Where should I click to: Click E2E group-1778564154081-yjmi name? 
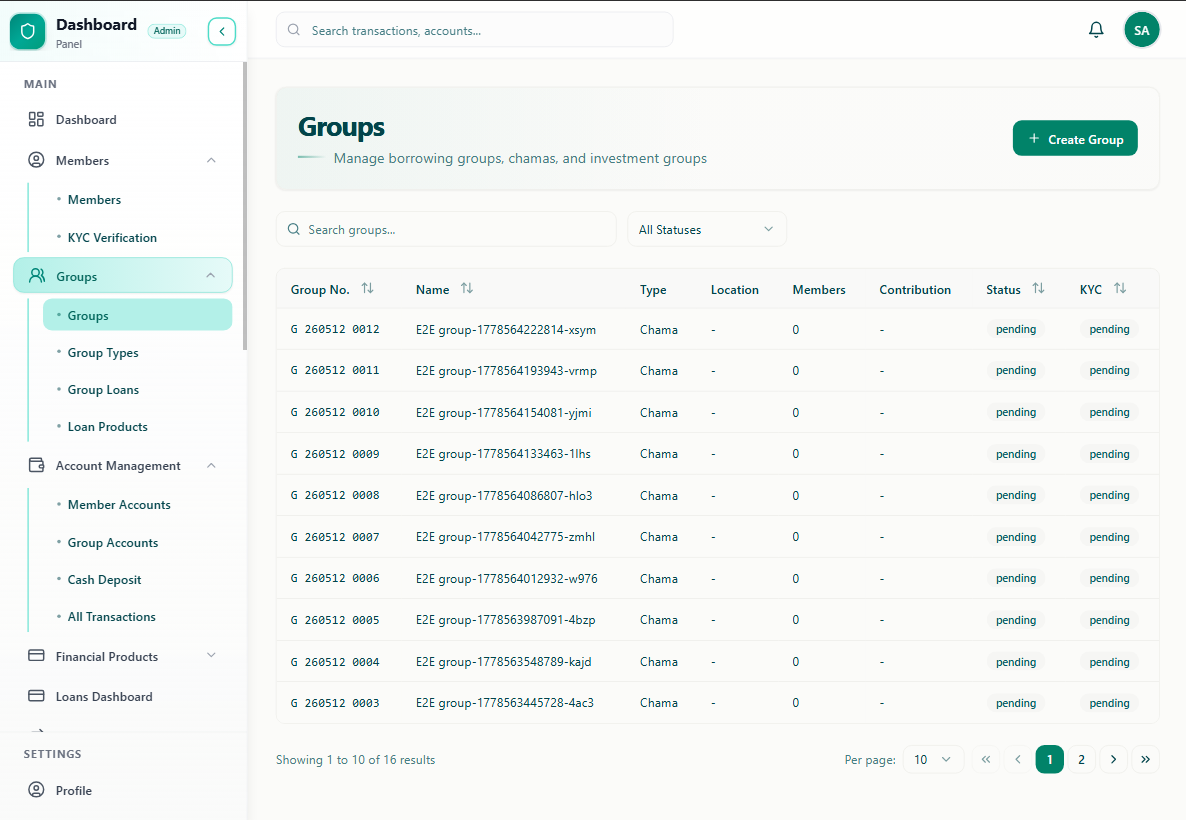pyautogui.click(x=504, y=412)
